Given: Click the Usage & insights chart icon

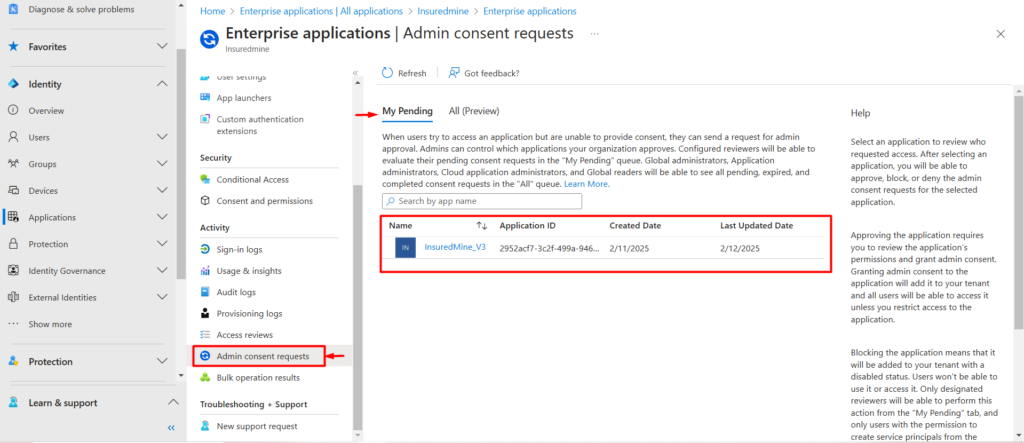Looking at the screenshot, I should tap(205, 271).
